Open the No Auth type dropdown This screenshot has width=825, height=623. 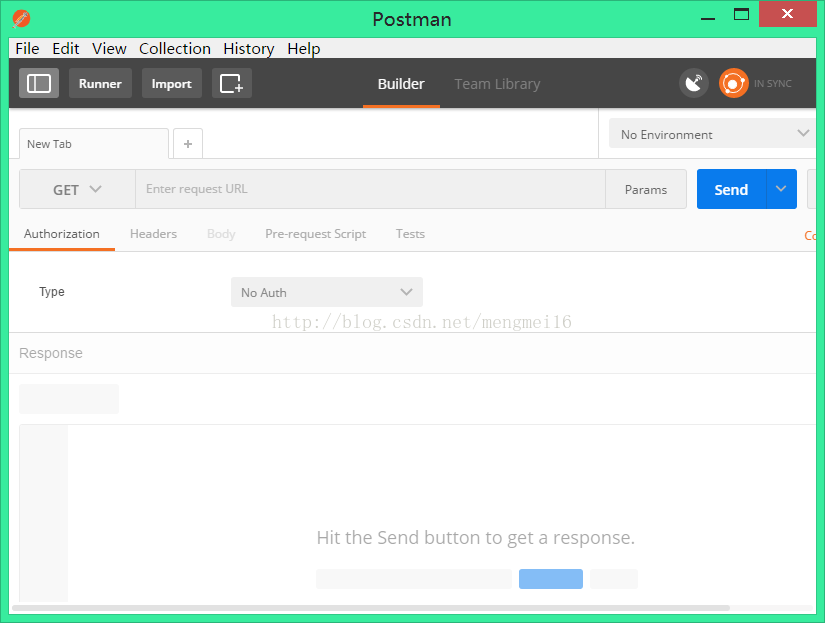(327, 292)
